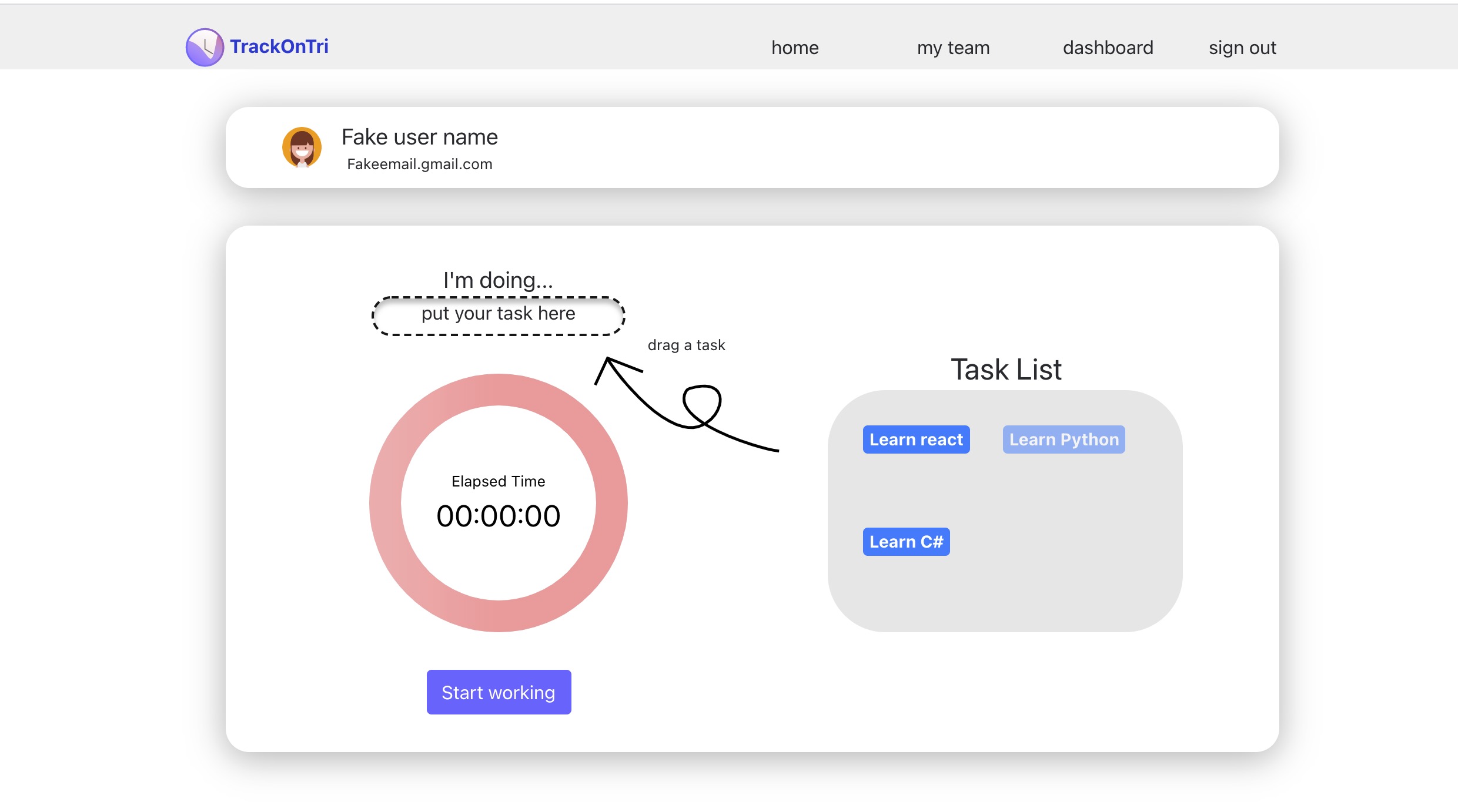
Task: Click the 'drag a task' hint label
Action: 686,345
